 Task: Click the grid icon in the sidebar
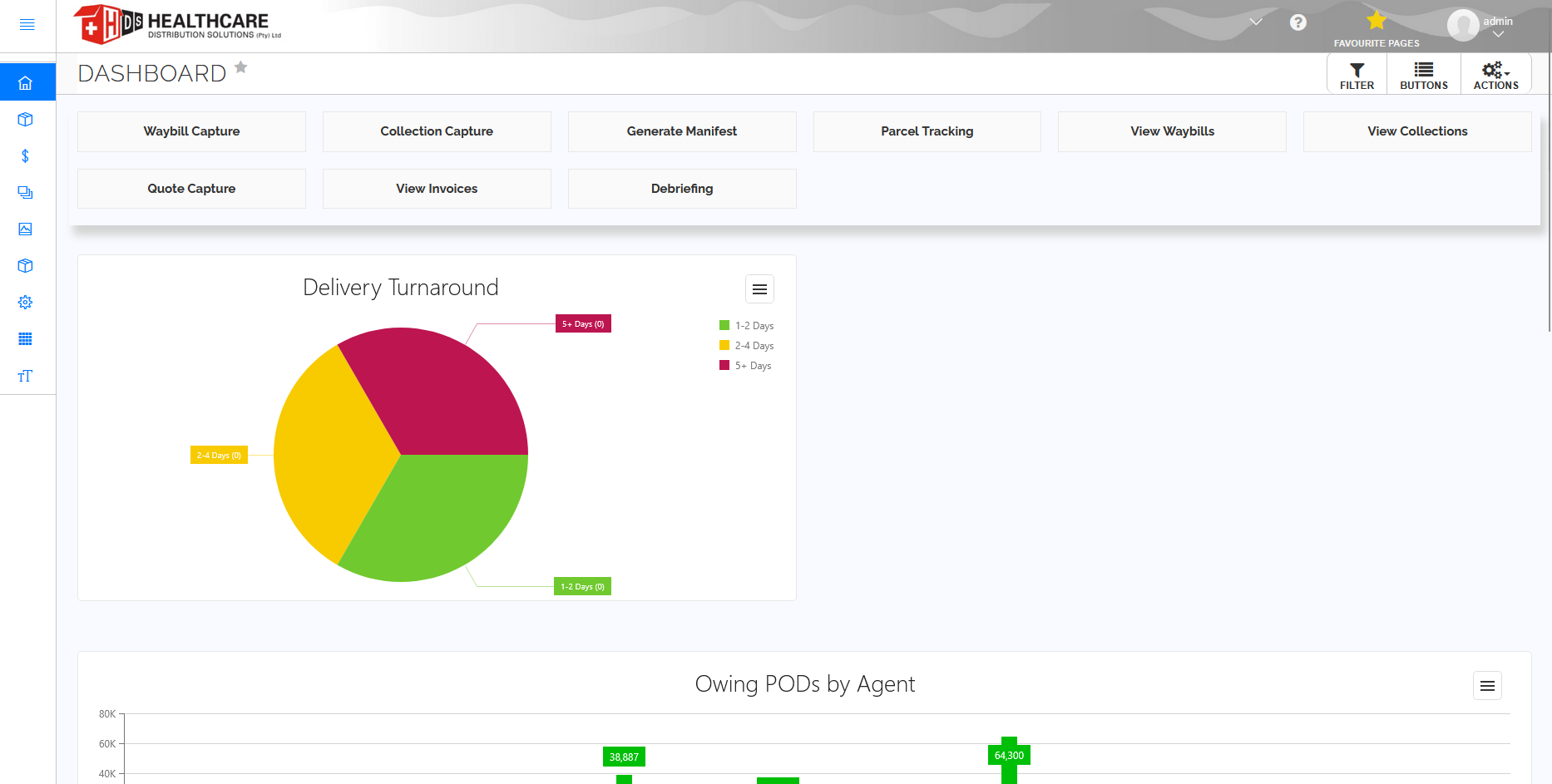[26, 338]
